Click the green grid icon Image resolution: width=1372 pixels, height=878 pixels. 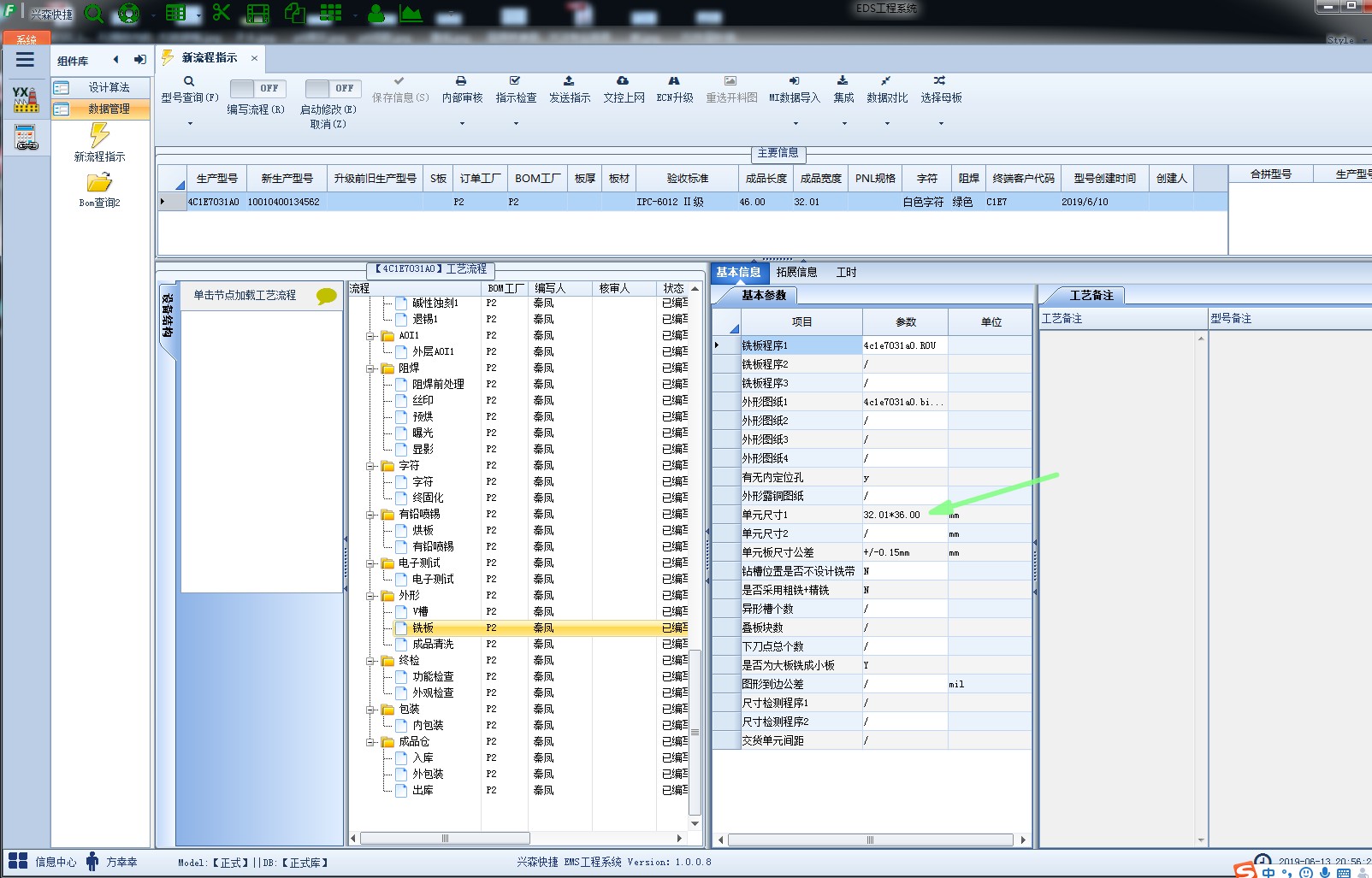331,13
